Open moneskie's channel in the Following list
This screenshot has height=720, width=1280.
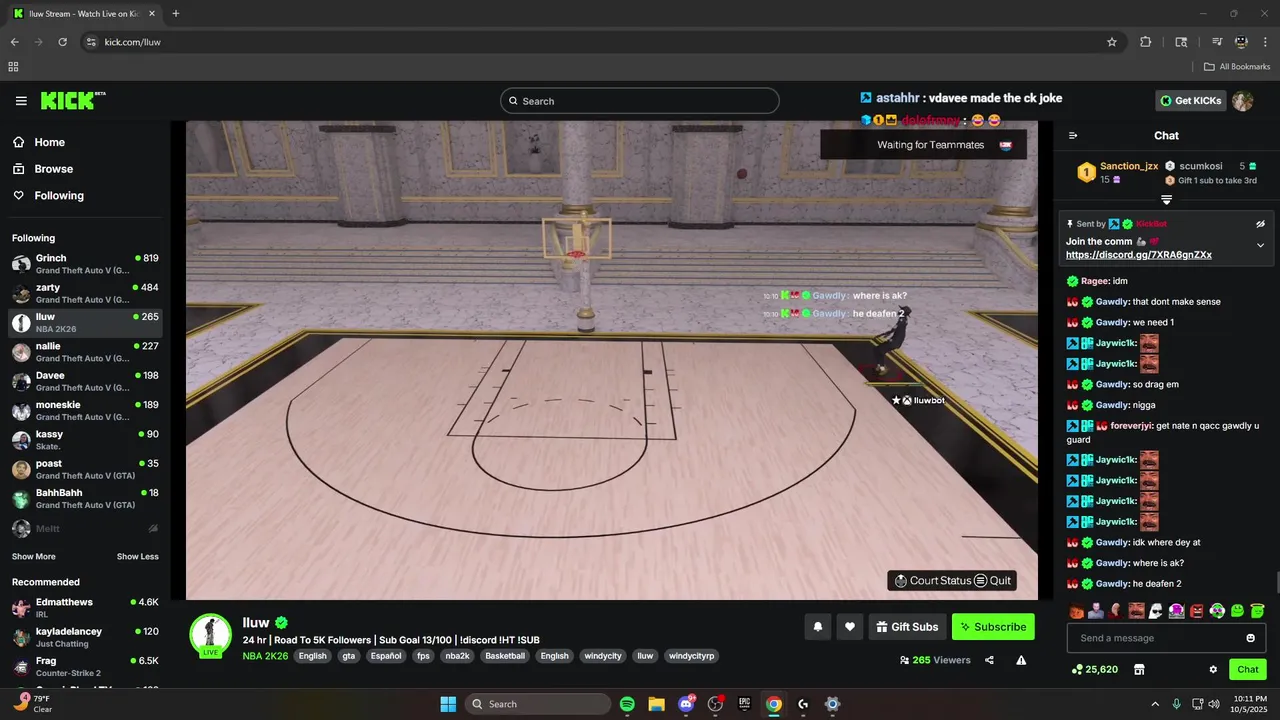pos(85,410)
